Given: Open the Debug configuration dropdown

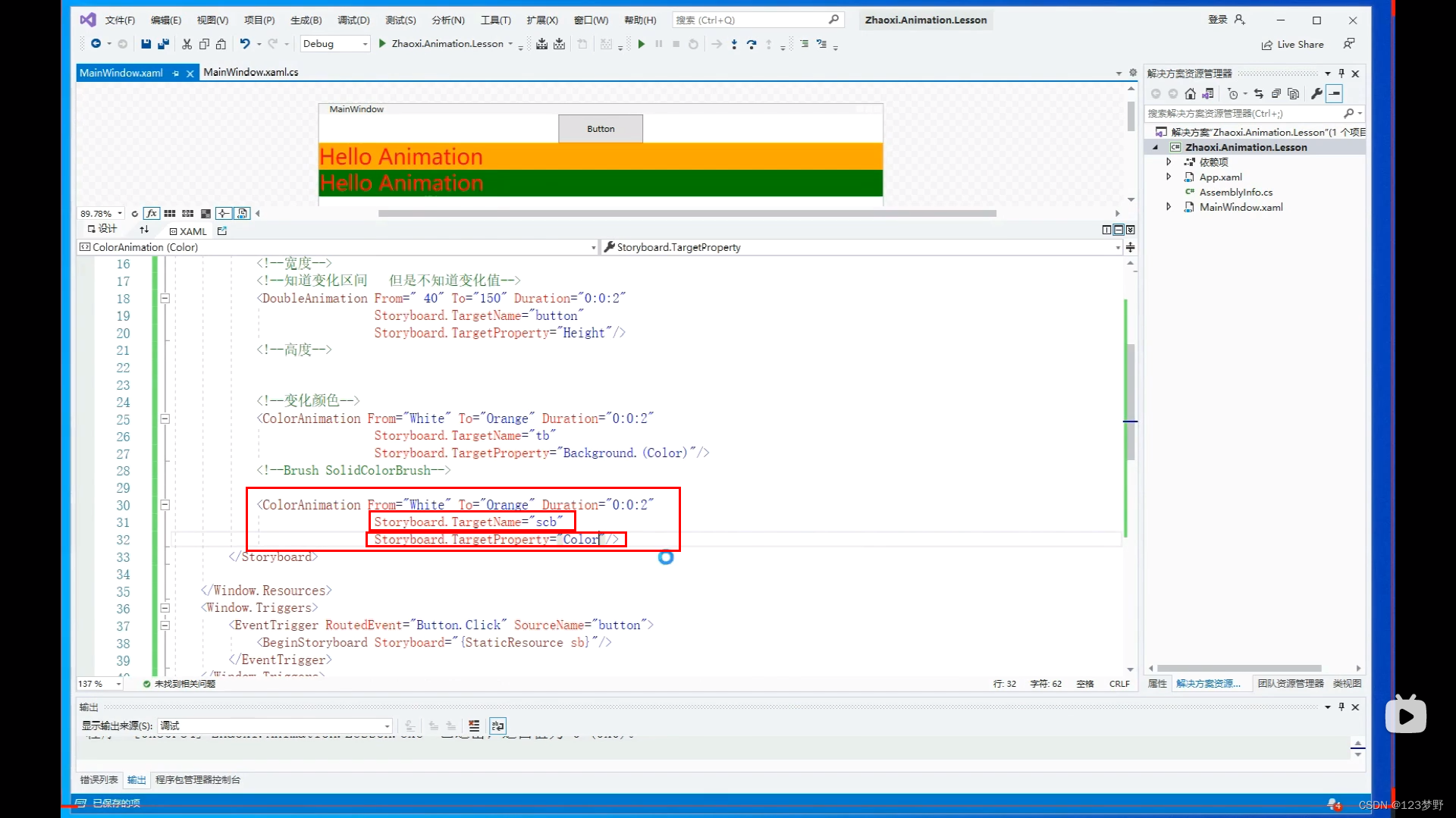Looking at the screenshot, I should (x=335, y=44).
